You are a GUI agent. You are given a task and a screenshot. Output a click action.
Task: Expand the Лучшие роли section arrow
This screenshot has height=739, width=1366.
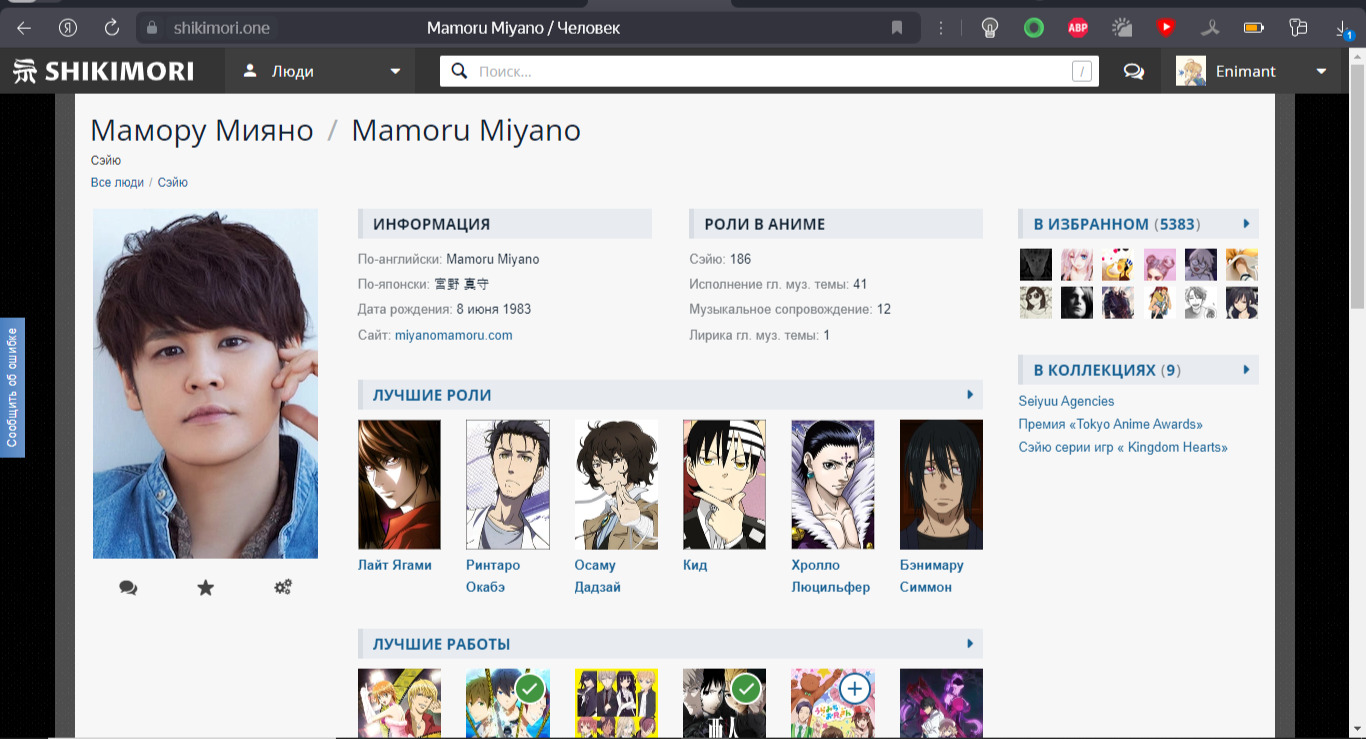(x=969, y=395)
